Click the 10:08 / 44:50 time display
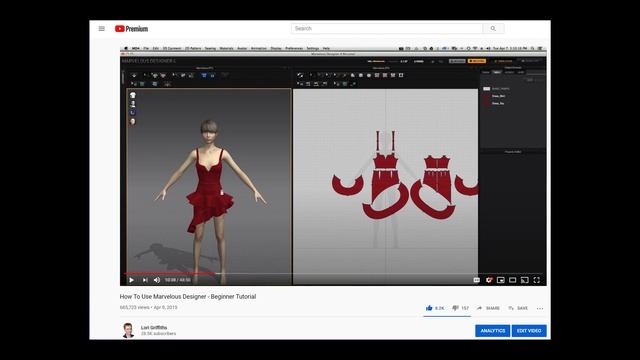 click(178, 280)
